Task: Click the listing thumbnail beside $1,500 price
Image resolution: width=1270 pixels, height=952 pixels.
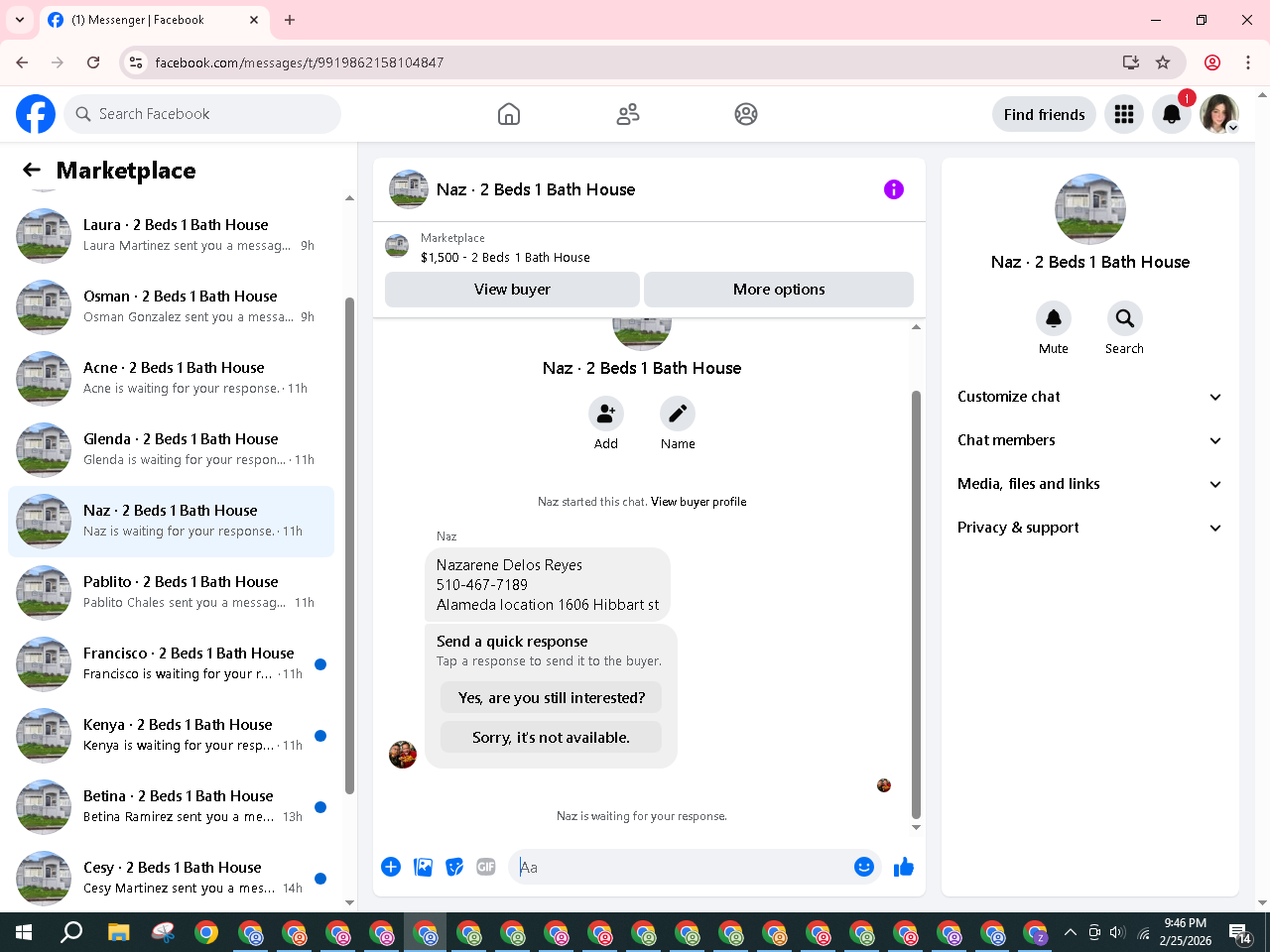Action: [397, 246]
